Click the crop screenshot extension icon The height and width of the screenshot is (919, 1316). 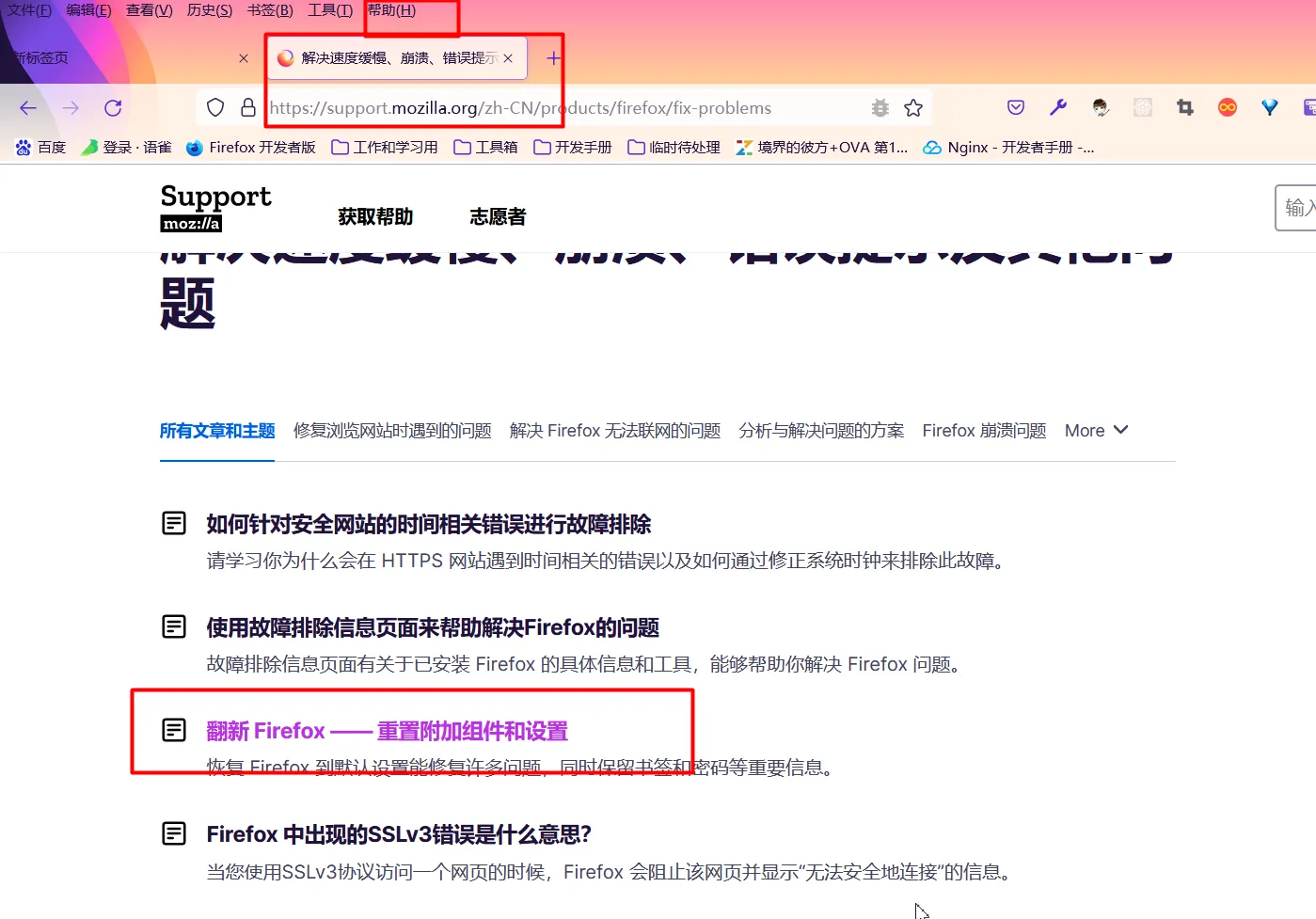pos(1185,107)
